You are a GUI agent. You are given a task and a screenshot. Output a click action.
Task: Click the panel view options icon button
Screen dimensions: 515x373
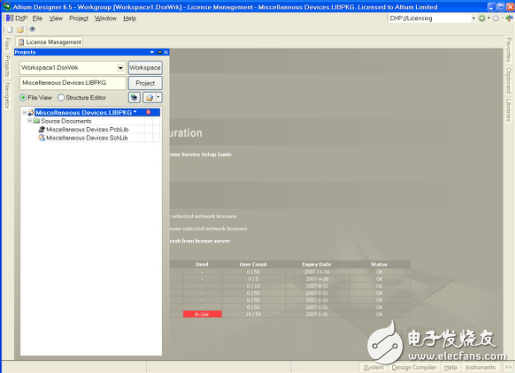point(149,98)
